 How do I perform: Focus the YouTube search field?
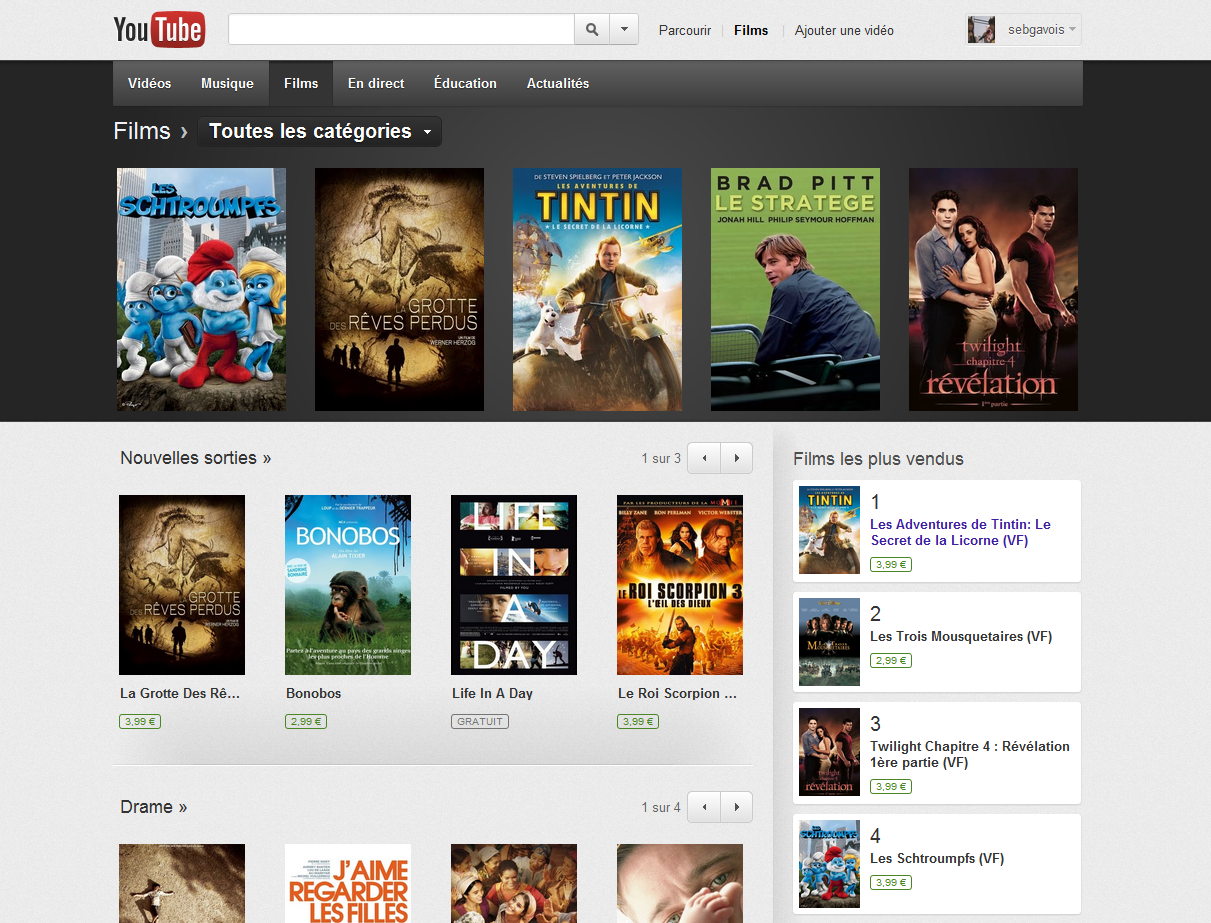(x=401, y=30)
